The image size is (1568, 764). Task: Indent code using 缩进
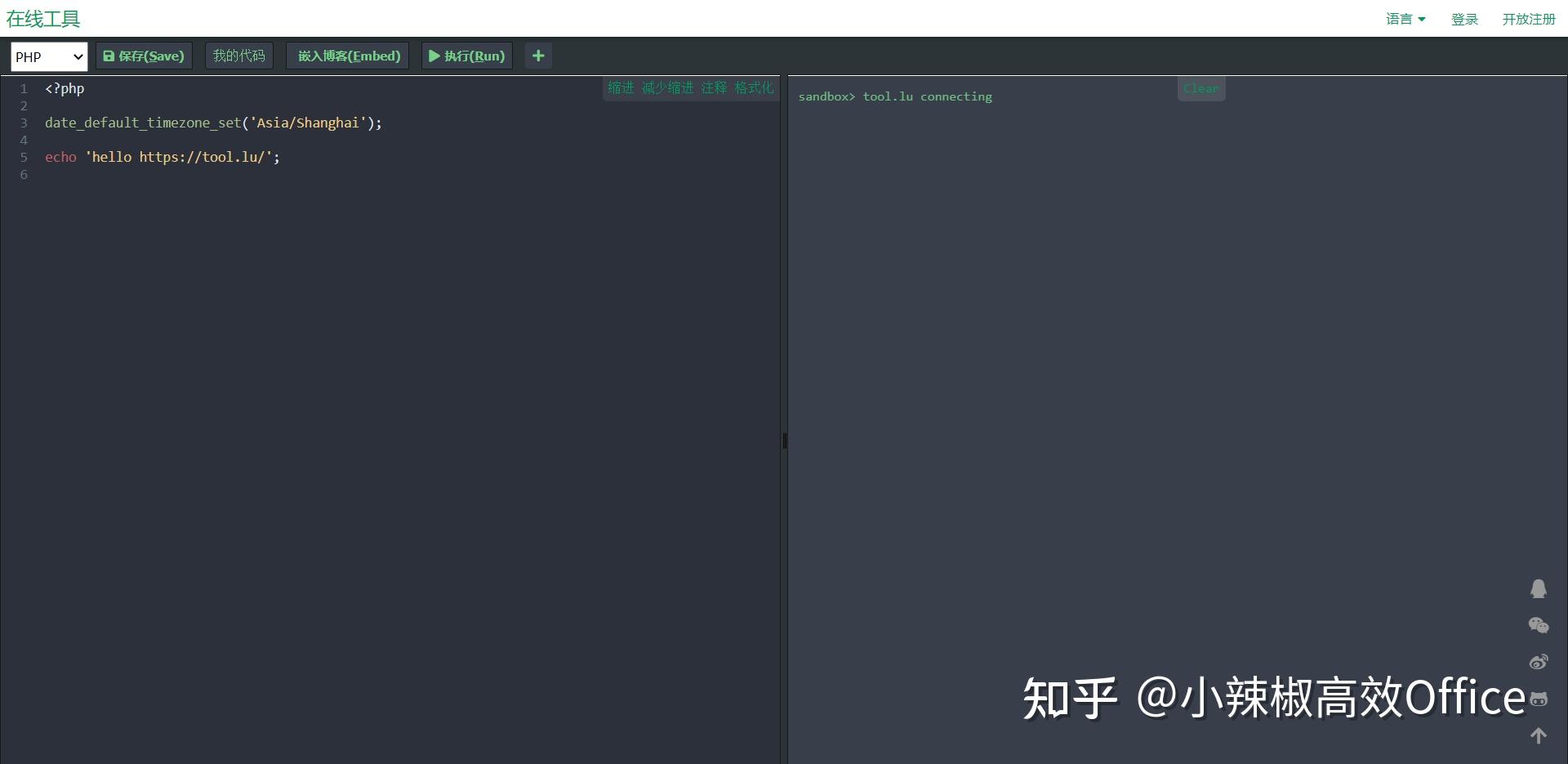[621, 87]
